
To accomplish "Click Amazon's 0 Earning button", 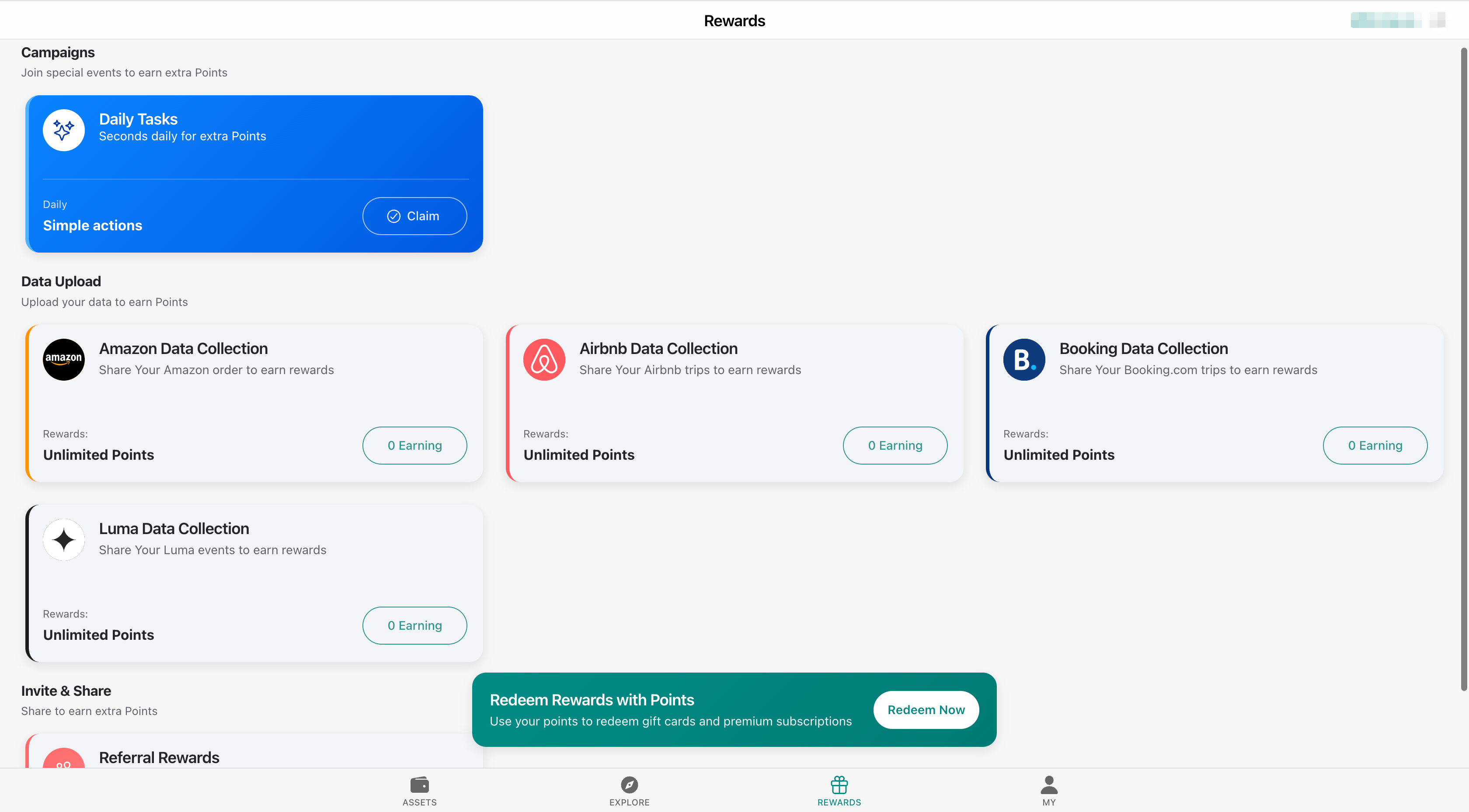I will 414,445.
